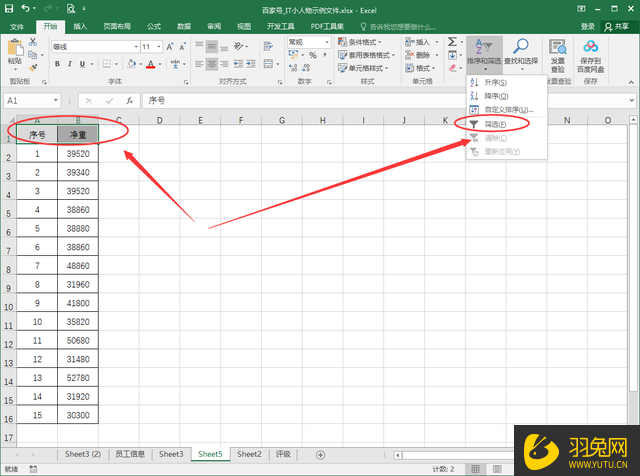Switch to the Data ribbon tab

[x=184, y=27]
